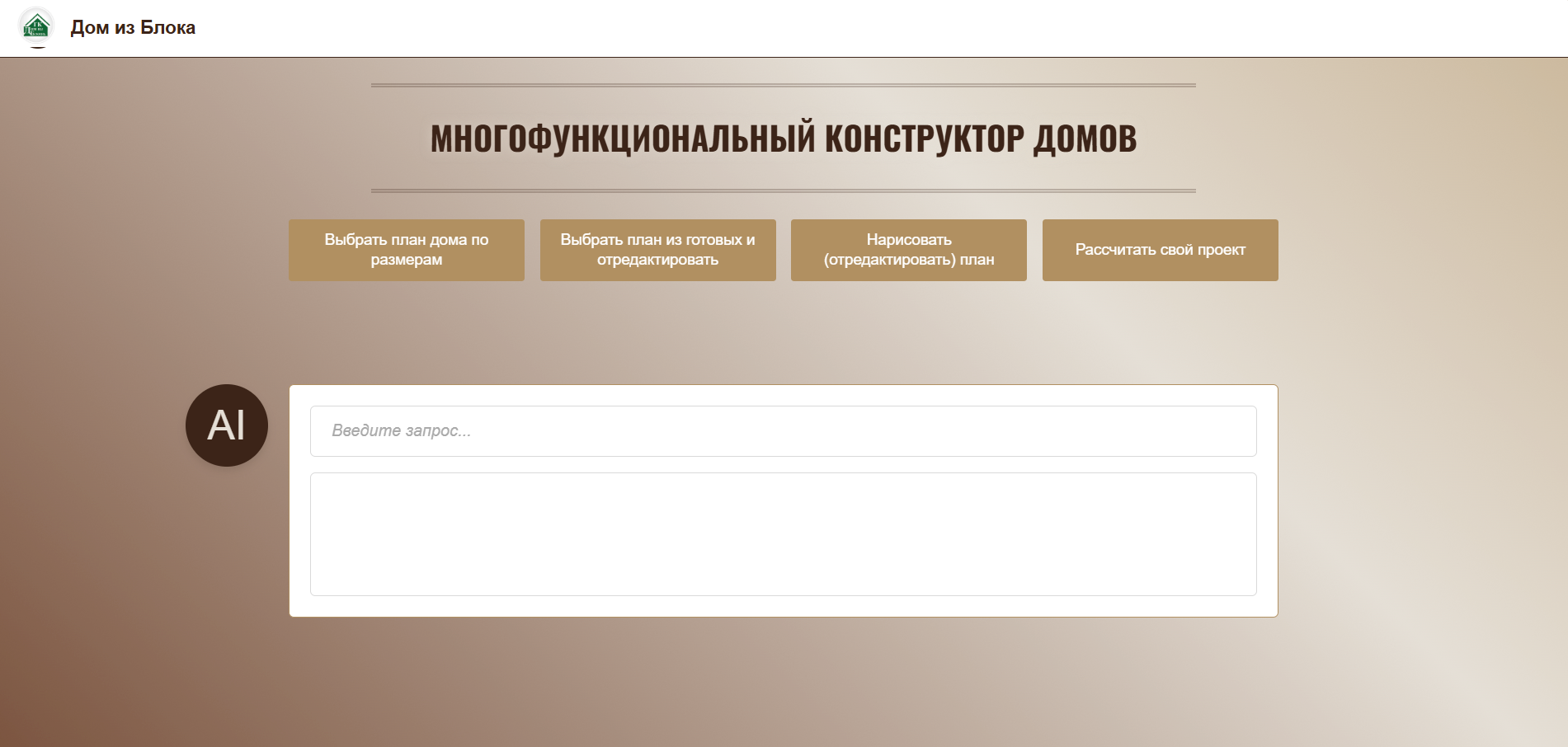Focus the 'Введите запрос...' input field
Viewport: 1568px width, 747px height.
pyautogui.click(x=784, y=431)
